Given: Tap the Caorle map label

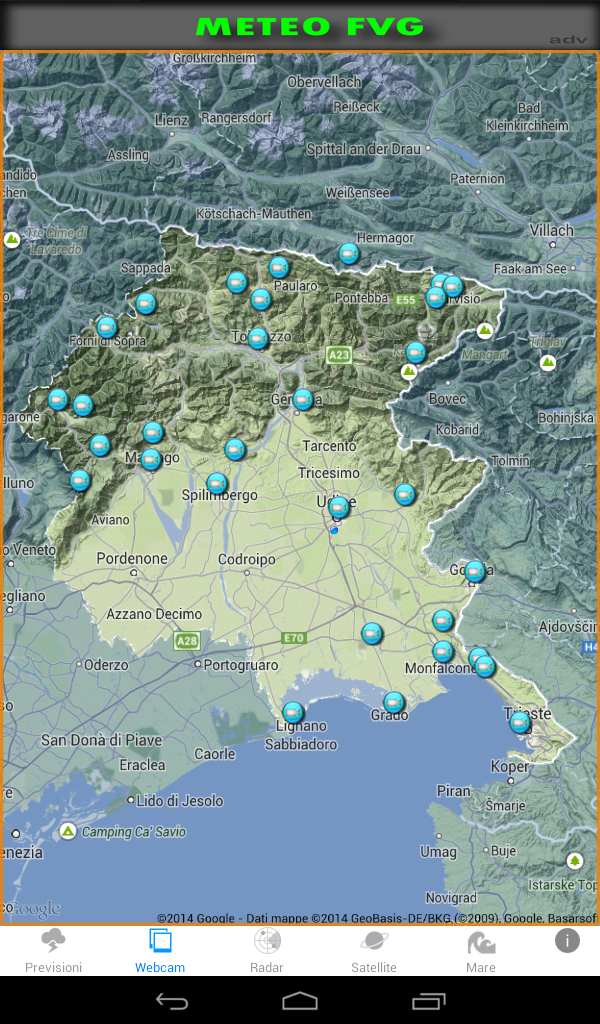Looking at the screenshot, I should [215, 754].
